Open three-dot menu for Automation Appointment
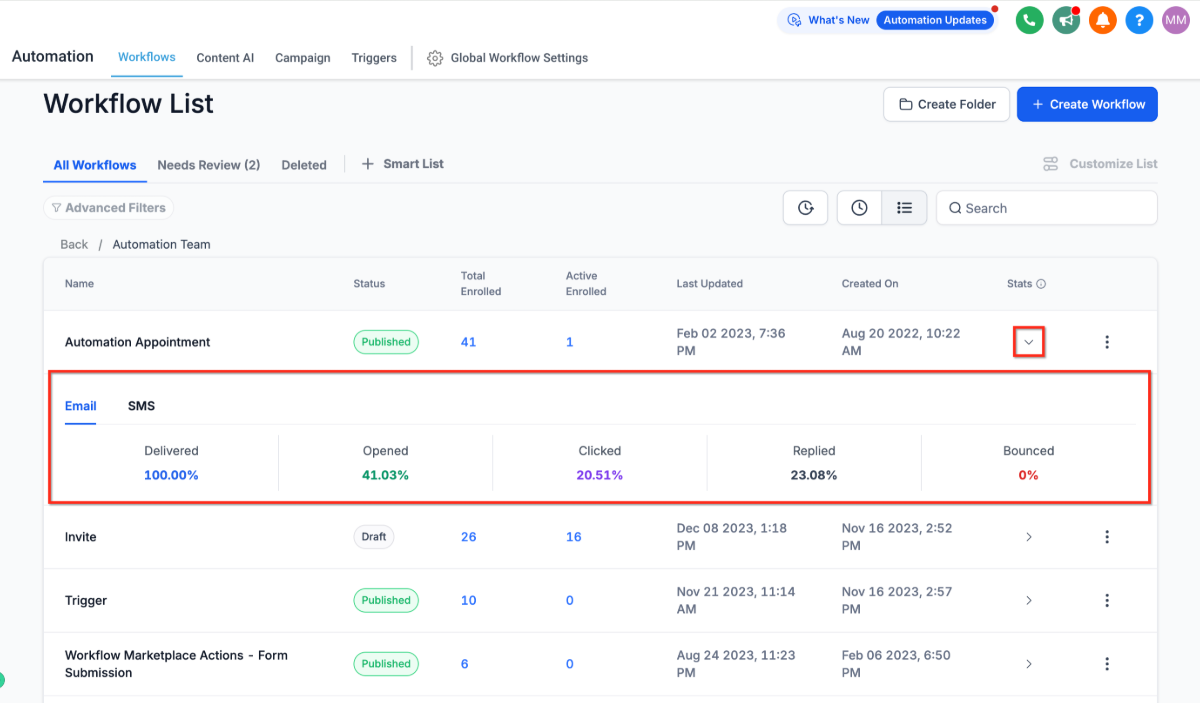 click(x=1106, y=342)
